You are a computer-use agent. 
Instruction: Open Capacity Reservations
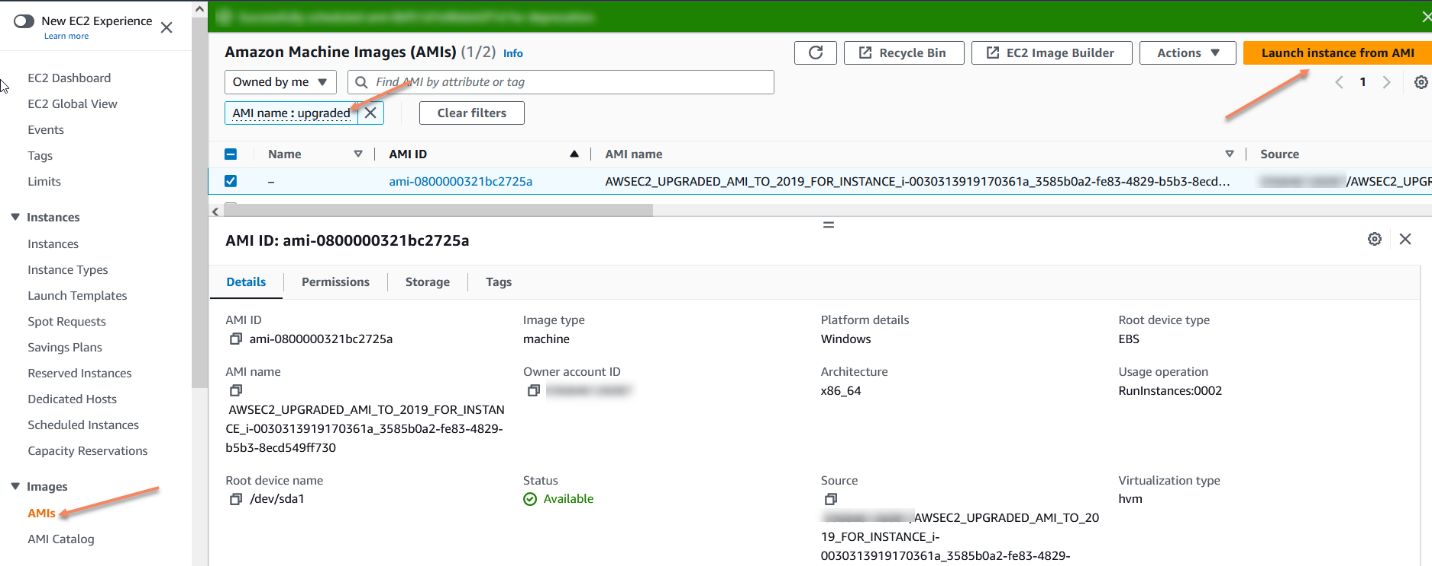click(88, 451)
